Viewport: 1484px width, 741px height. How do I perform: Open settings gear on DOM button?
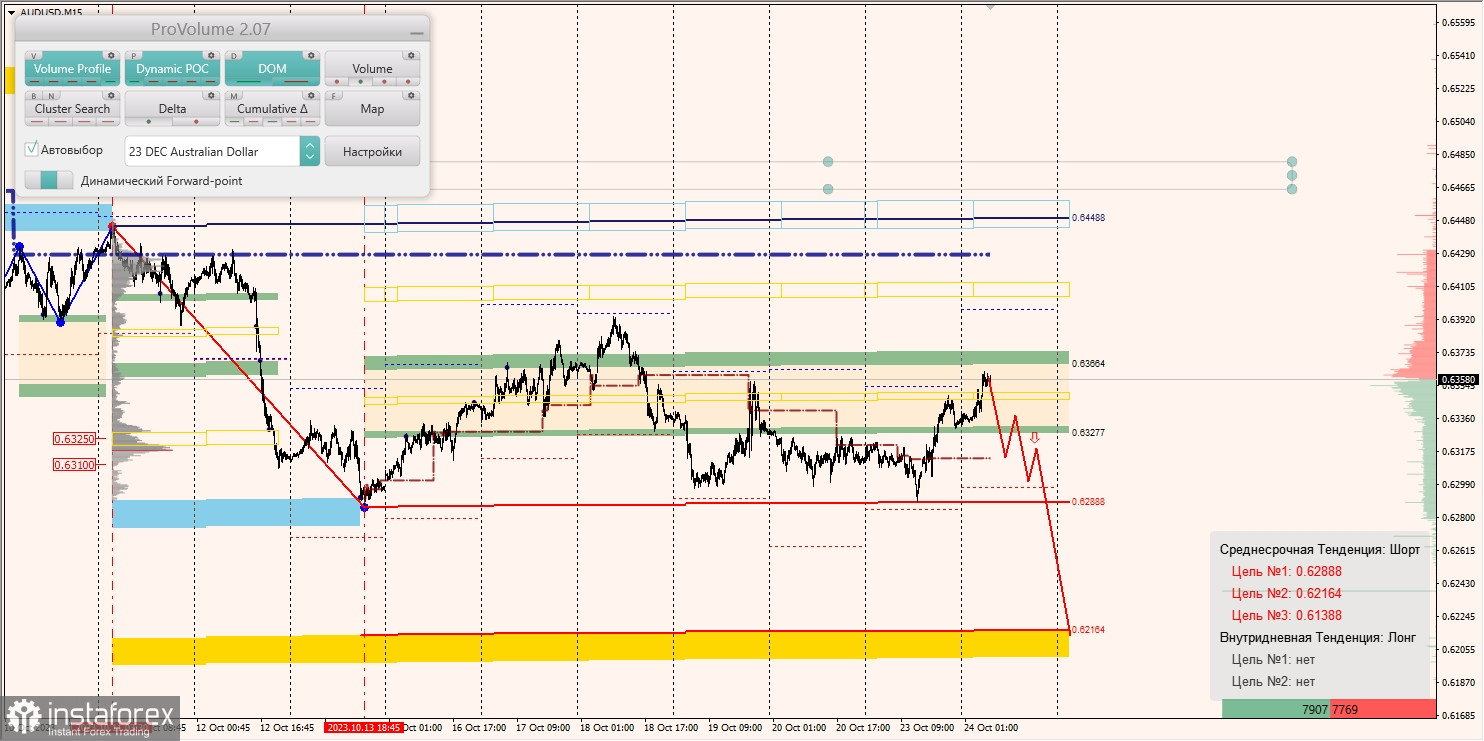311,55
